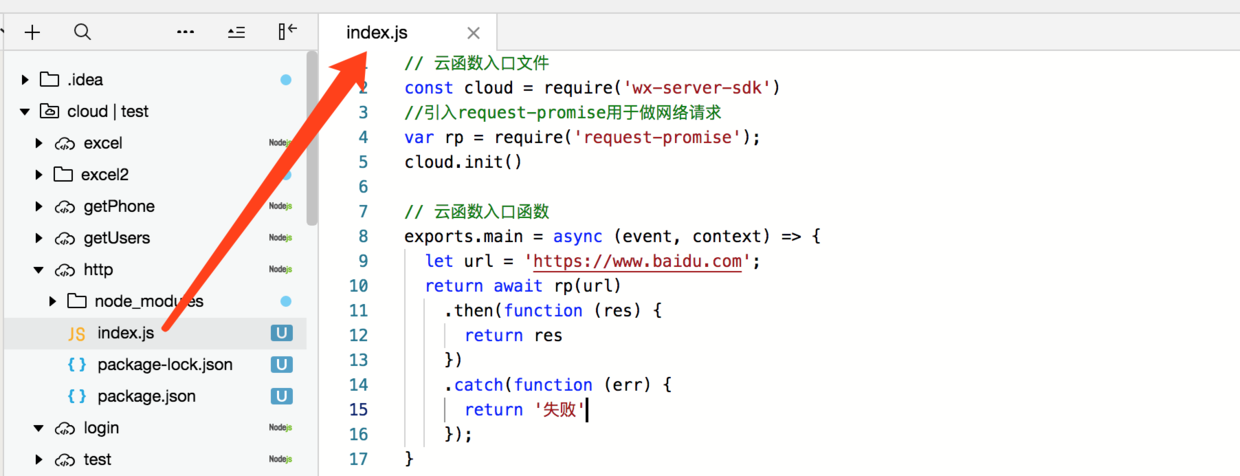Image resolution: width=1240 pixels, height=476 pixels.
Task: Select the getPhone cloud function
Action: [x=153, y=206]
